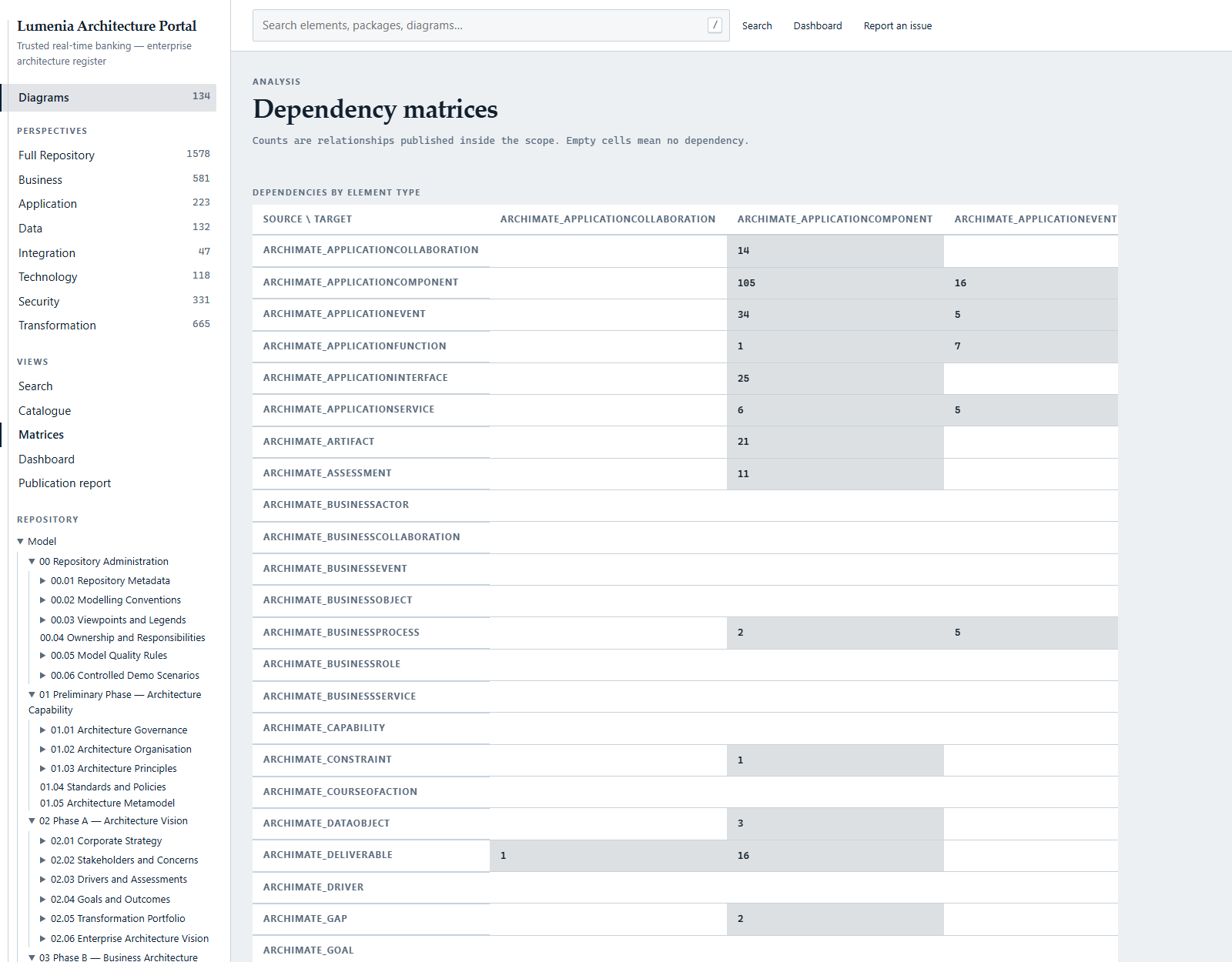Expand 02.01 Corporate Strategy node
The width and height of the screenshot is (1232, 962).
43,841
